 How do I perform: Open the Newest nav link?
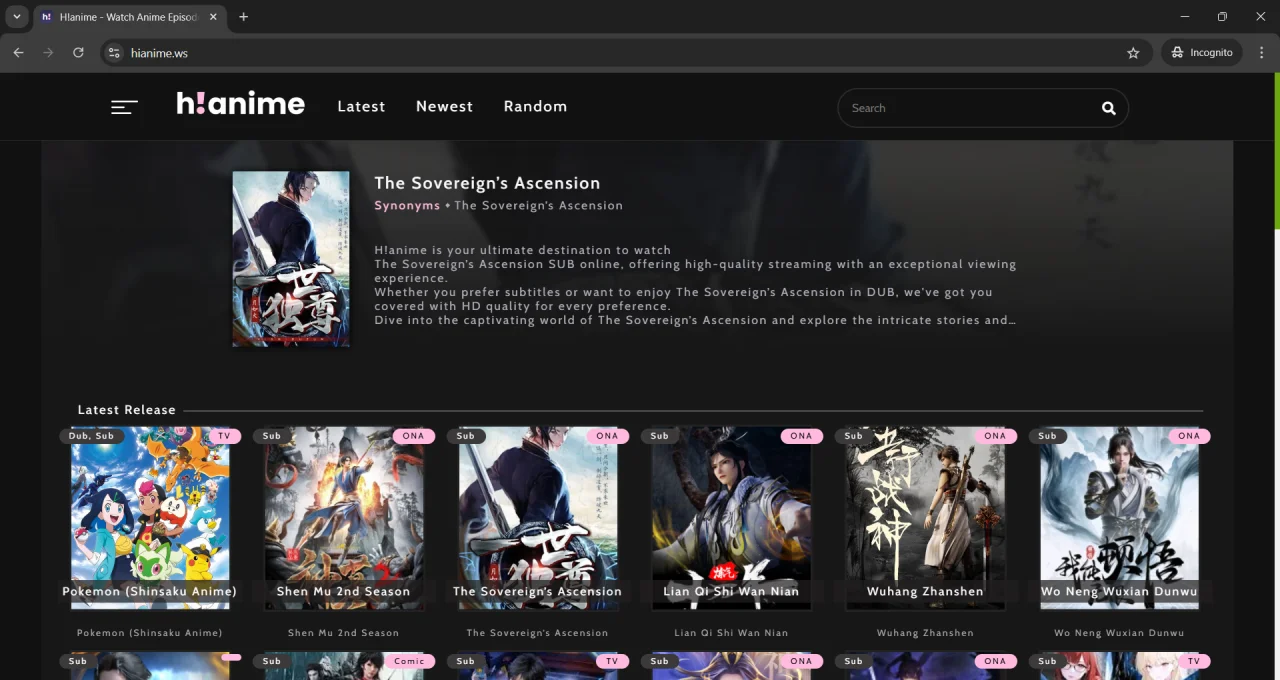(x=444, y=106)
